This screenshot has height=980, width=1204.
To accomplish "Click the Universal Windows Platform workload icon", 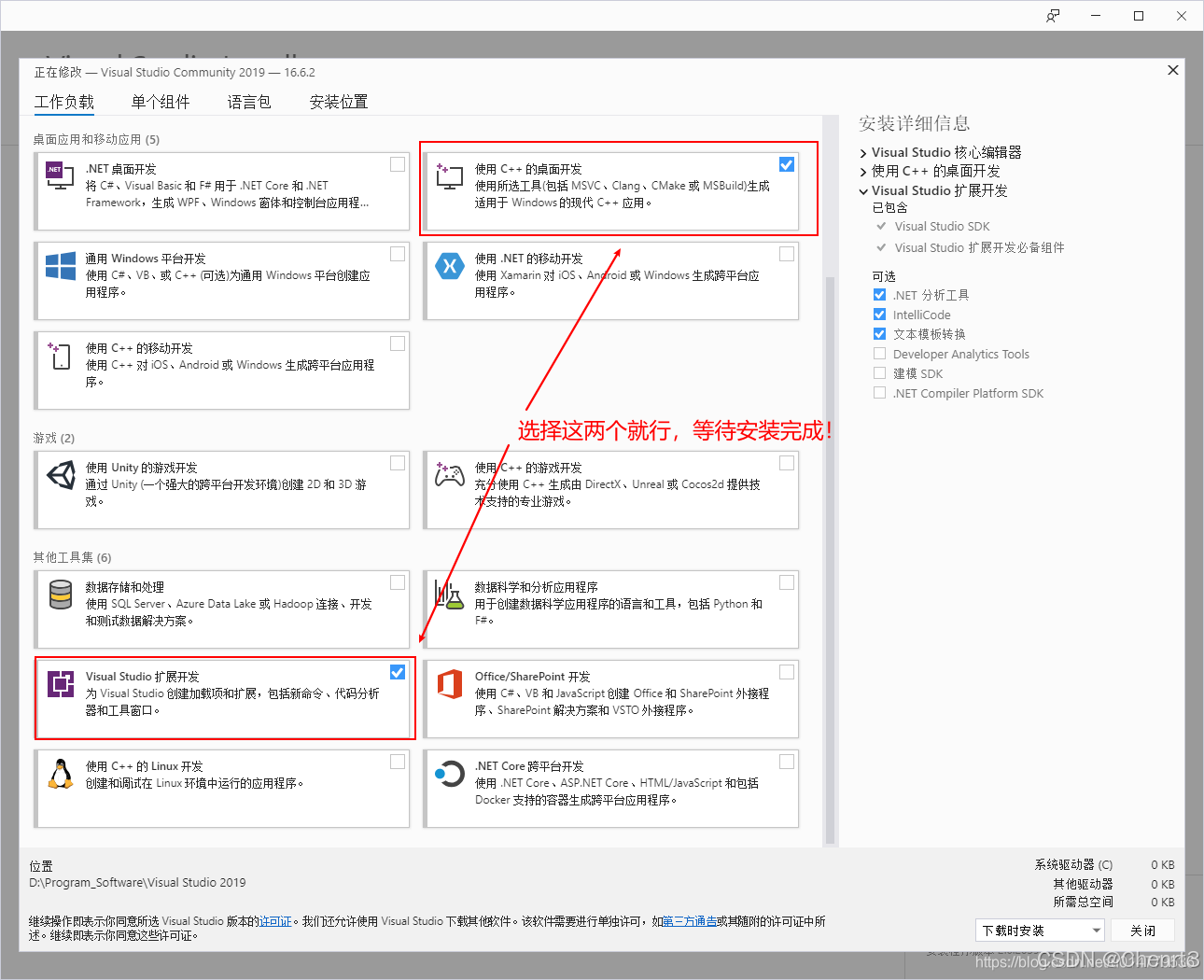I will coord(60,266).
